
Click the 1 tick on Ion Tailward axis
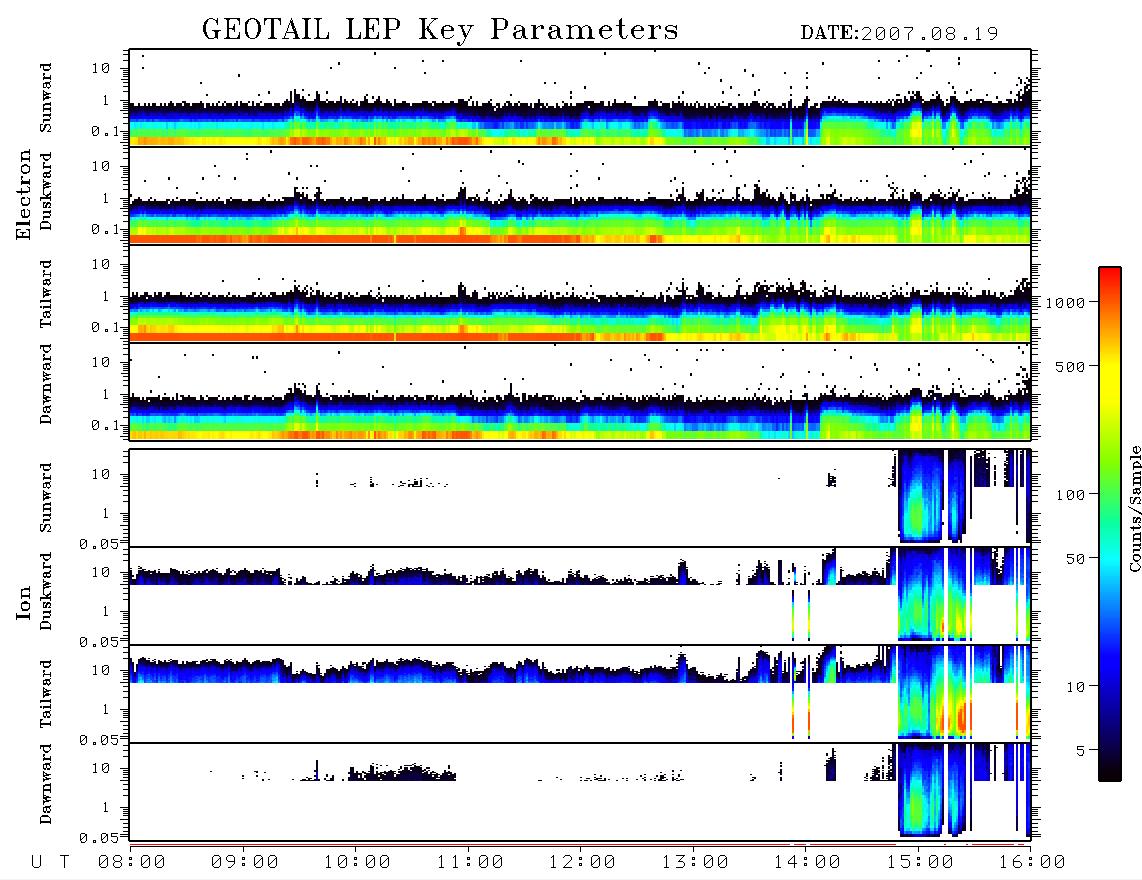(106, 709)
